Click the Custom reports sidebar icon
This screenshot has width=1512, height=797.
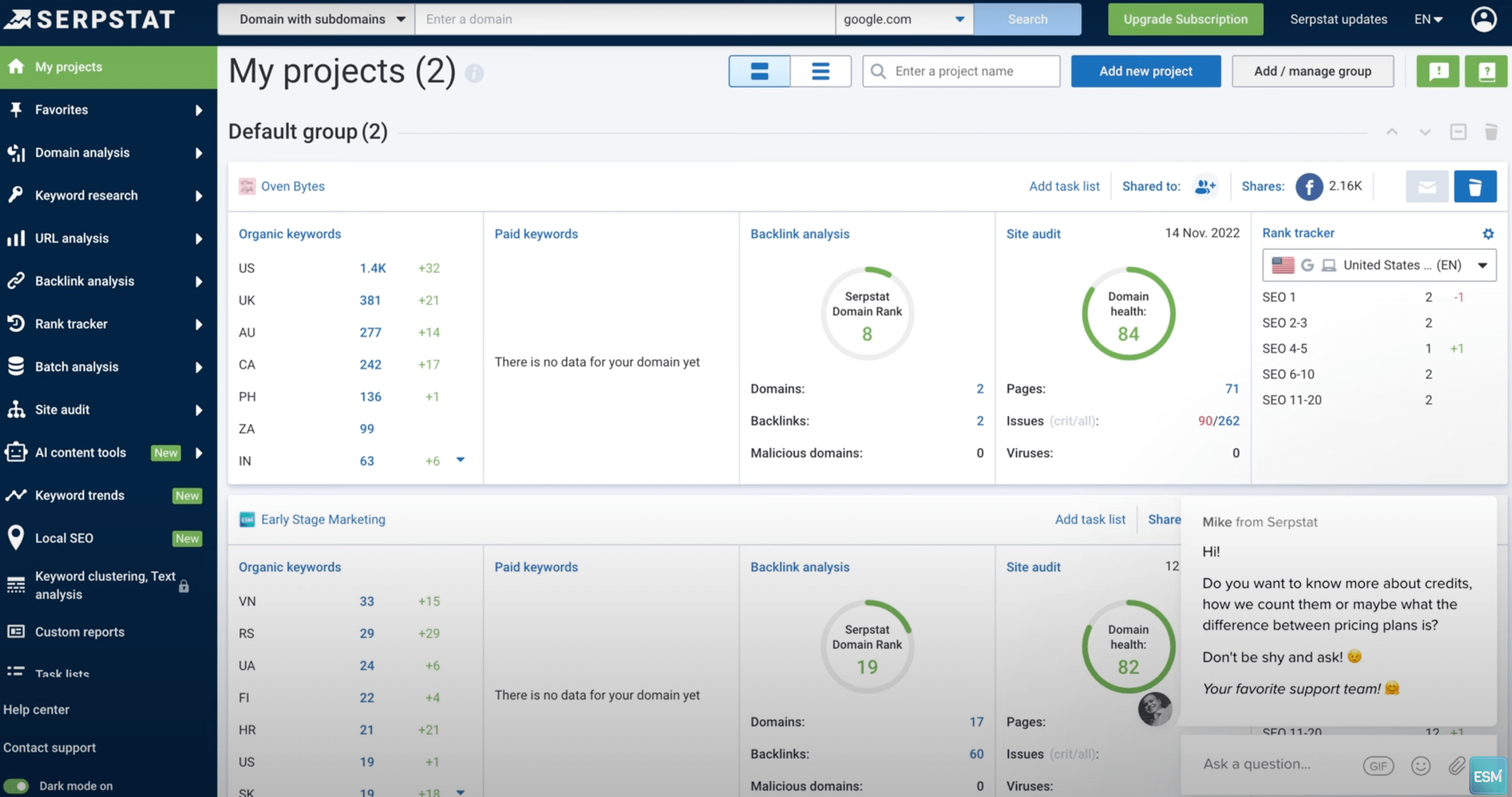[16, 631]
